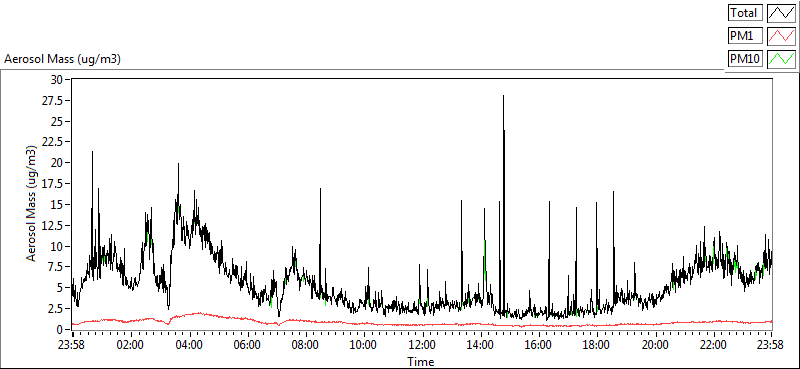The image size is (800, 369).
Task: Click the Time axis label
Action: coord(421,362)
